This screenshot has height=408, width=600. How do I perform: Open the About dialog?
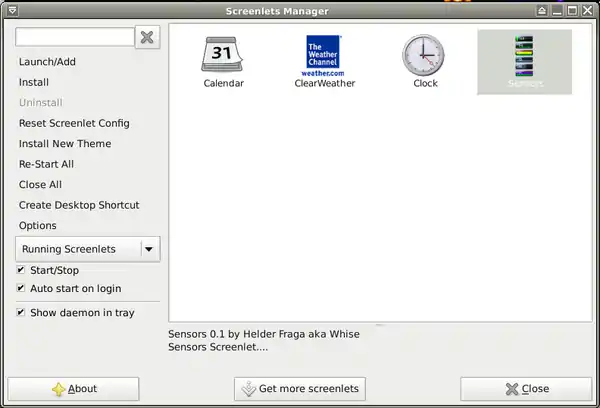click(73, 389)
